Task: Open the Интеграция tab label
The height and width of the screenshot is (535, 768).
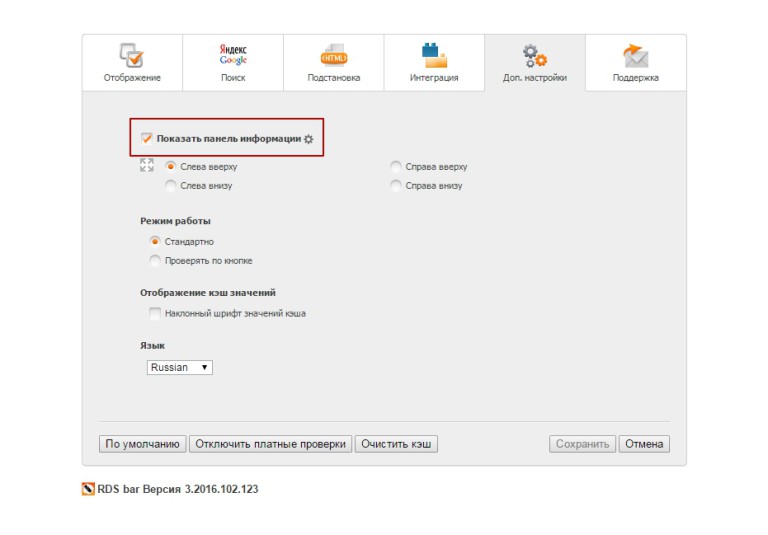Action: [434, 78]
